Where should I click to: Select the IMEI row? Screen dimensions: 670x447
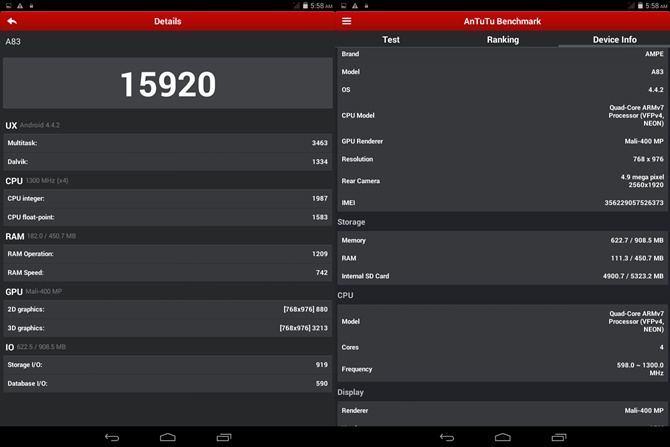(502, 203)
